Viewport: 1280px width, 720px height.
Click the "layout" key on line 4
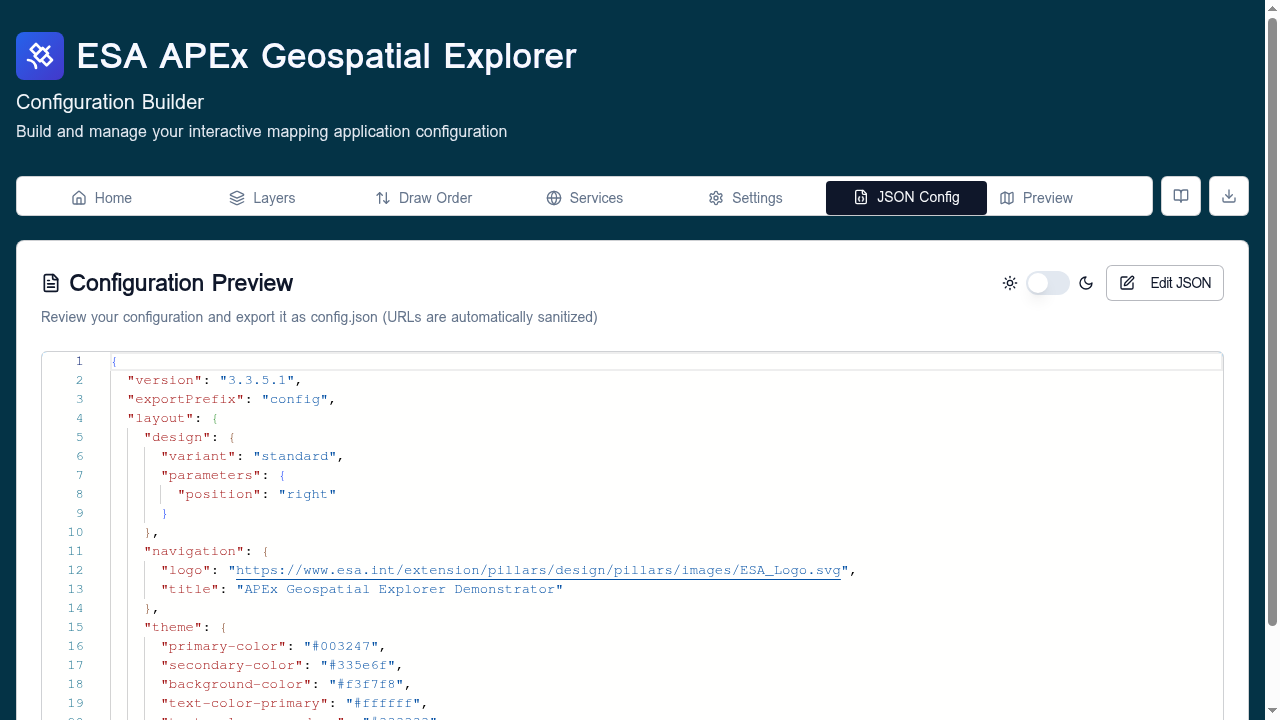coord(161,418)
